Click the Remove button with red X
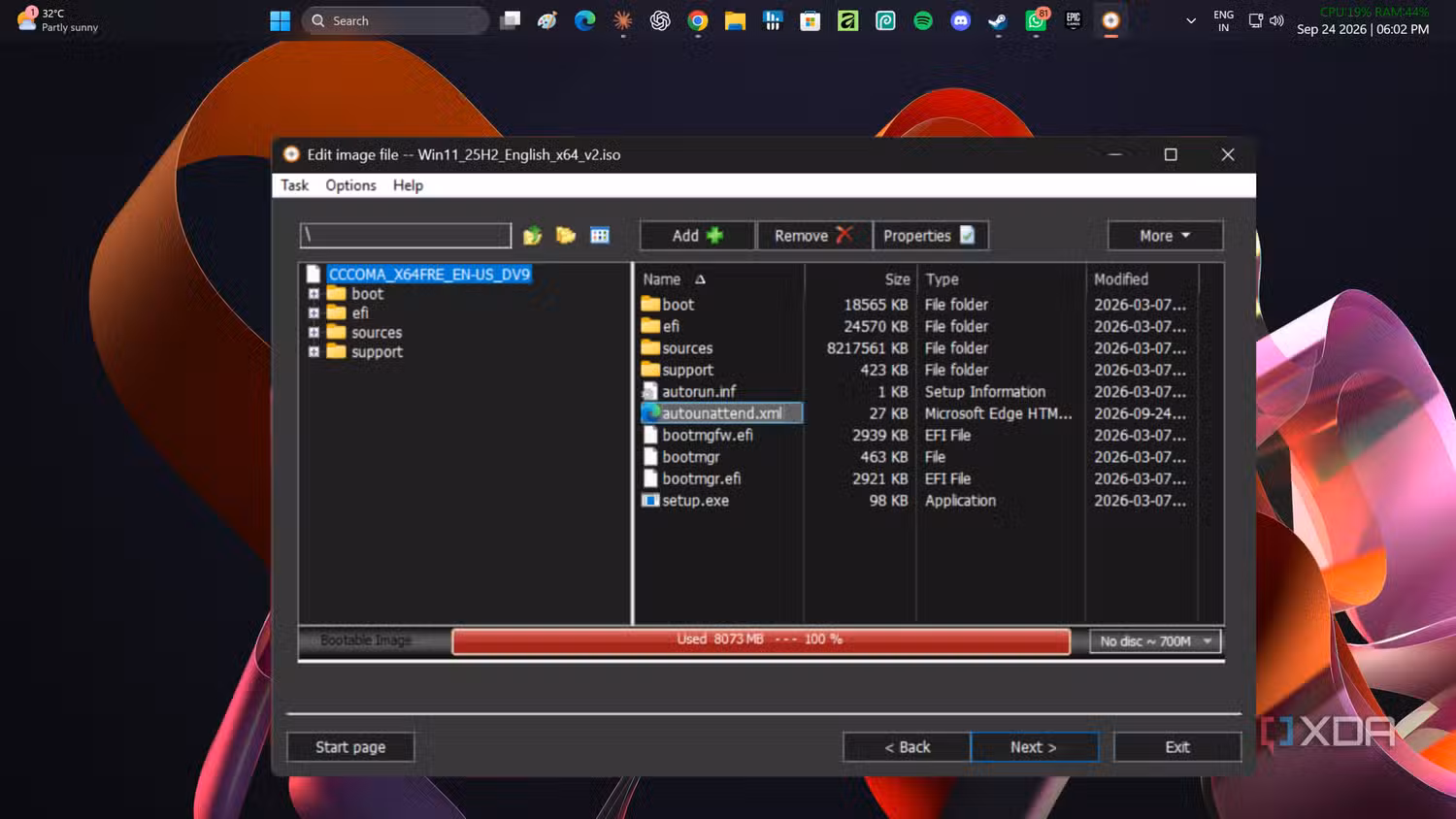The image size is (1456, 819). click(x=813, y=236)
